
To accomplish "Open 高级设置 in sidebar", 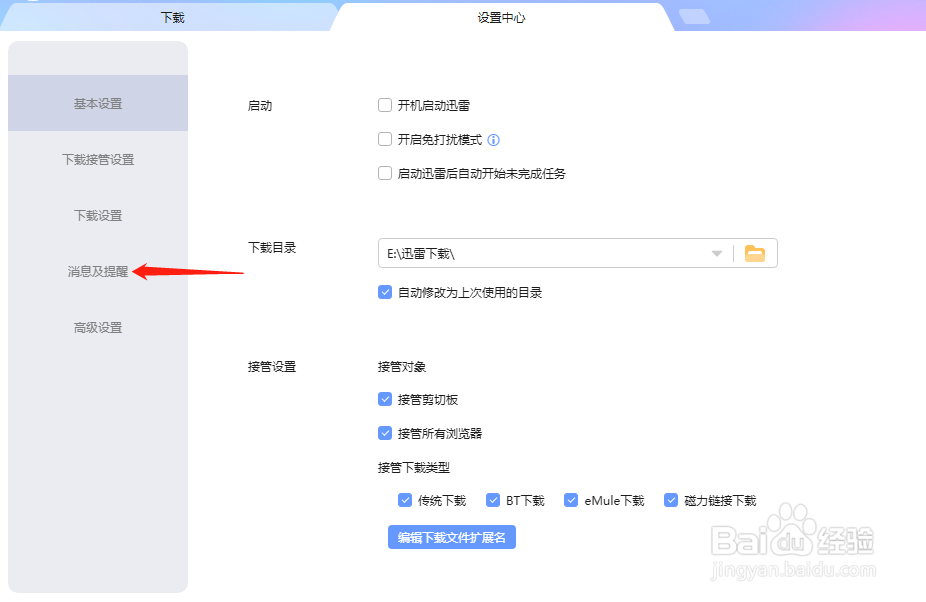I will click(98, 327).
